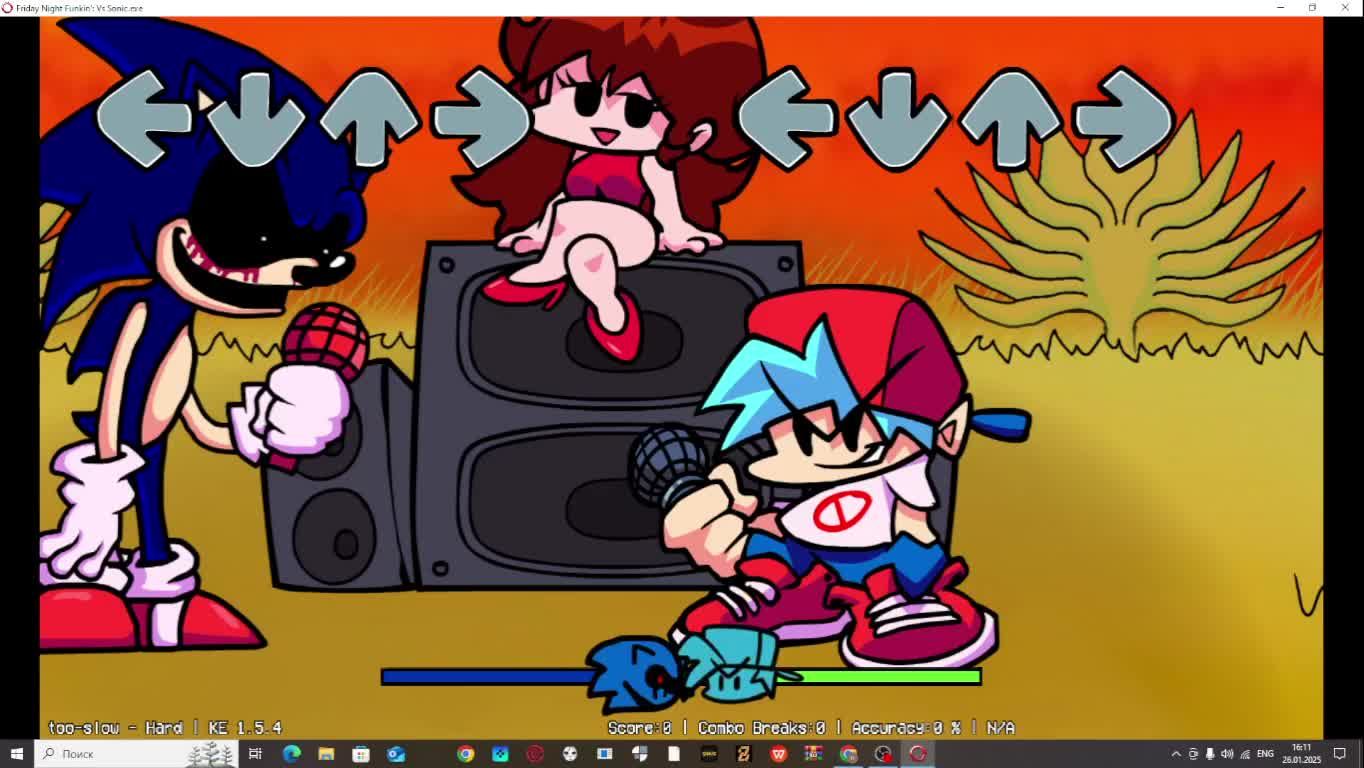Restore down the game window

click(1313, 8)
